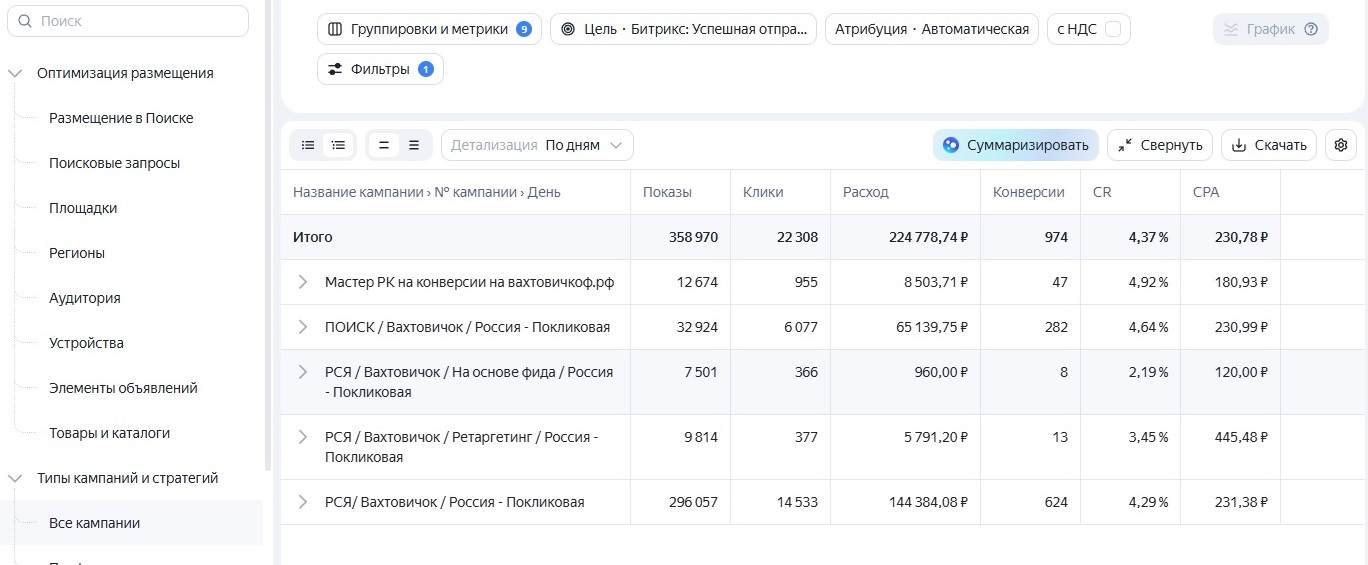
Task: Switch to tree list view icon
Action: [x=338, y=145]
